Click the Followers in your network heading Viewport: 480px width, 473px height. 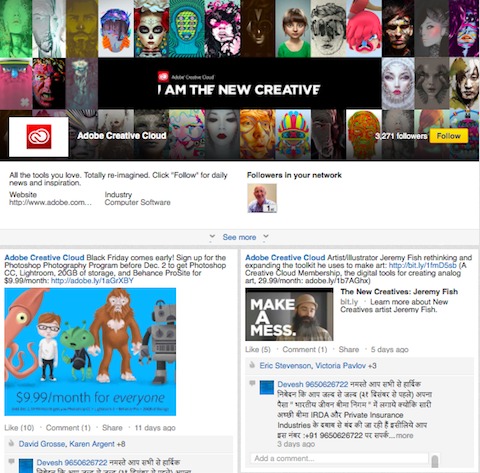(x=294, y=175)
